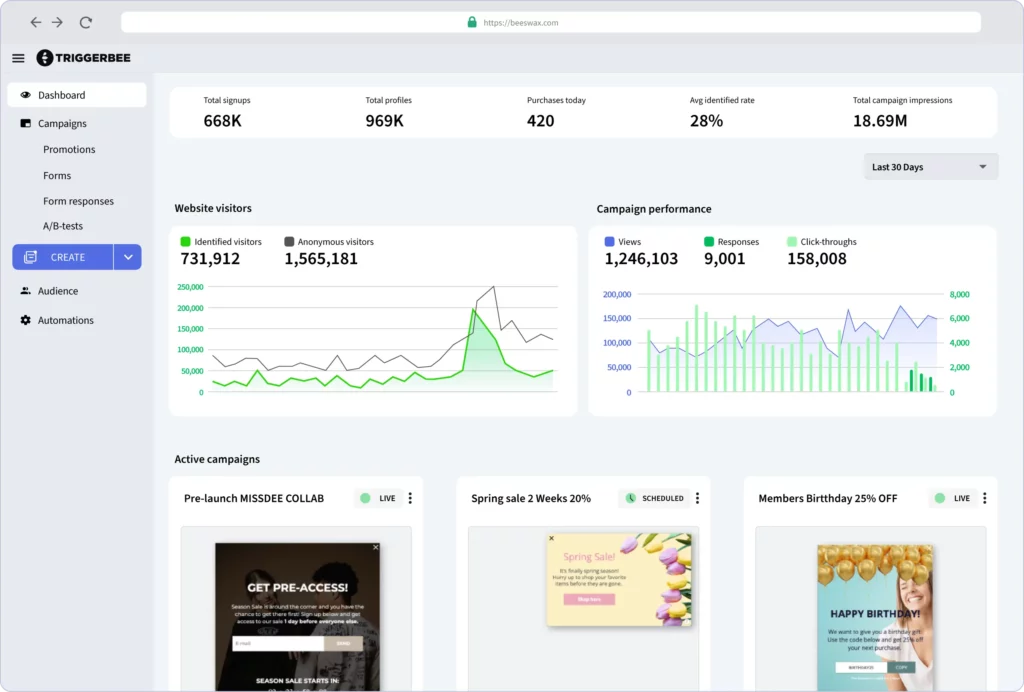Click the browser back arrow
The height and width of the screenshot is (692, 1024).
tap(36, 22)
